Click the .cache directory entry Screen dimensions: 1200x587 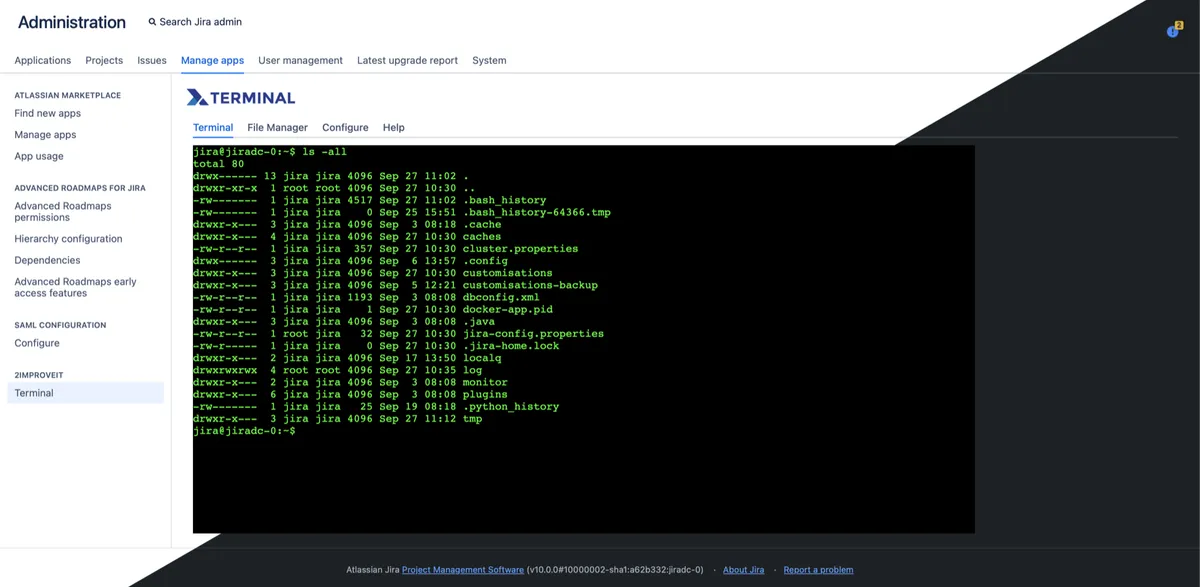(482, 225)
